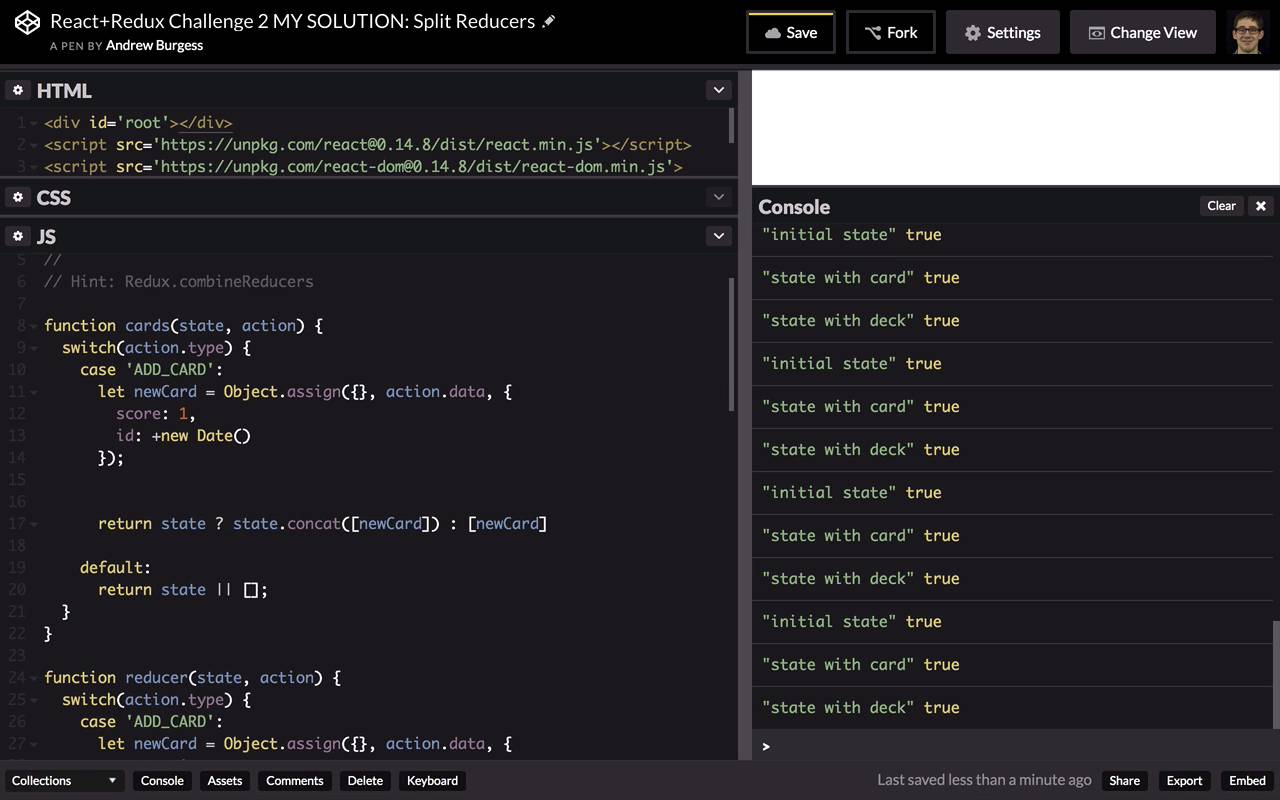This screenshot has width=1280, height=800.
Task: Click the user avatar thumbnail
Action: tap(1247, 32)
